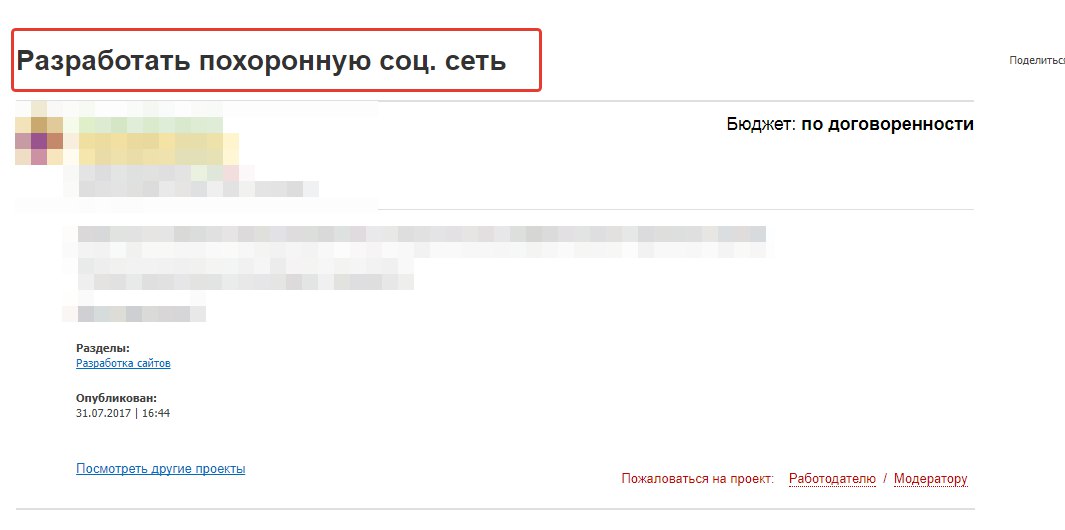The image size is (1065, 530).
Task: Click the publication time 16:44
Action: coord(155,412)
